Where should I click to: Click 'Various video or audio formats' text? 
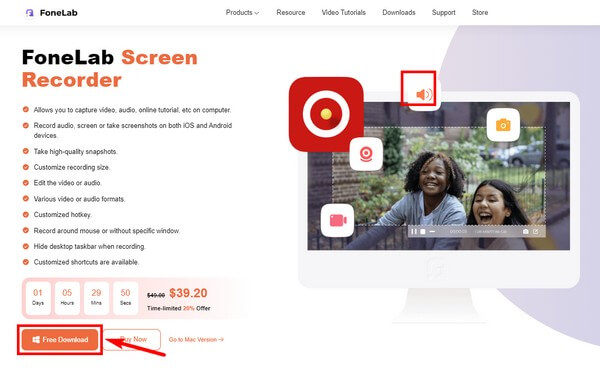(79, 199)
